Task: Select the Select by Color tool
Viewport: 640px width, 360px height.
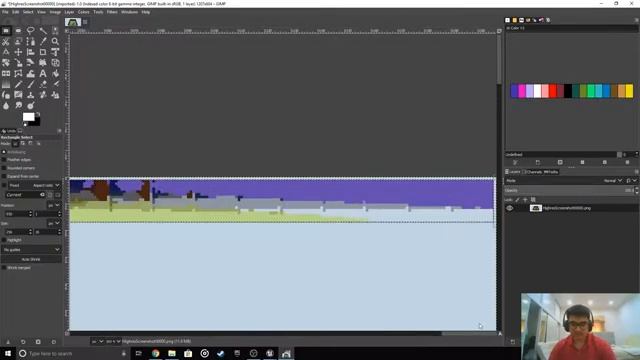Action: (55, 31)
